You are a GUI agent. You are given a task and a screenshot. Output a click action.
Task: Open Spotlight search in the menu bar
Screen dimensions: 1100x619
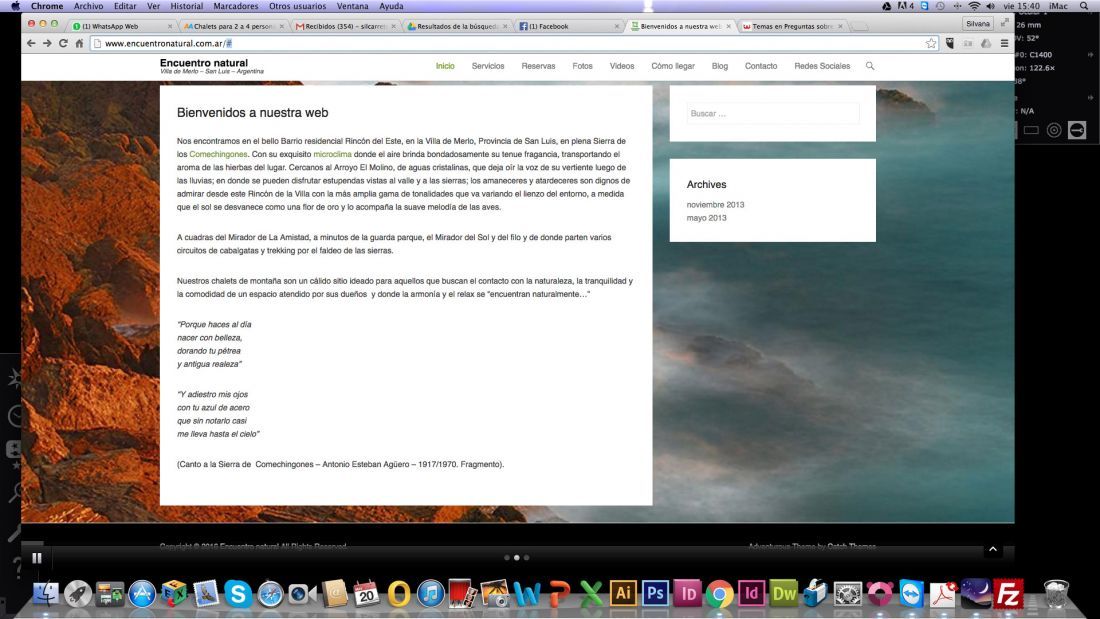pos(1084,6)
